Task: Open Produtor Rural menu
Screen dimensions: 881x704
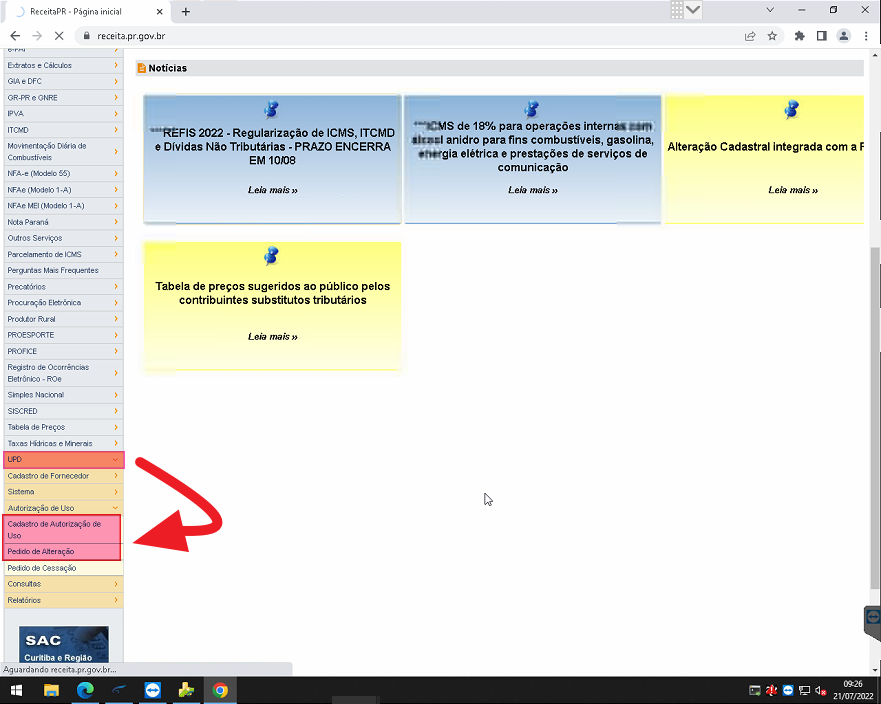Action: [63, 319]
